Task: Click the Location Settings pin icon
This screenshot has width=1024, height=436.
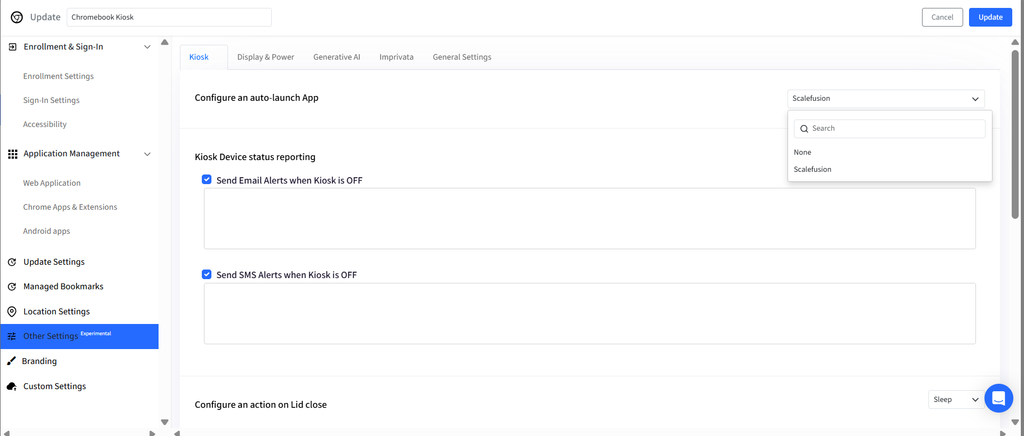Action: tap(12, 311)
